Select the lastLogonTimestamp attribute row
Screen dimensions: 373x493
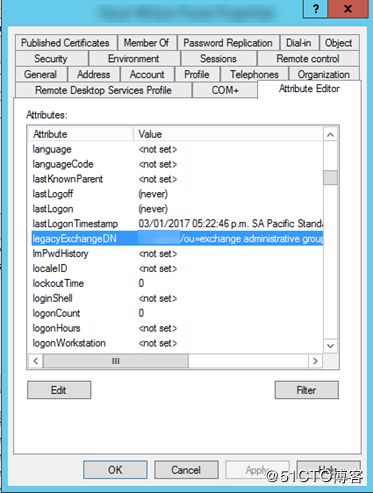click(x=176, y=224)
